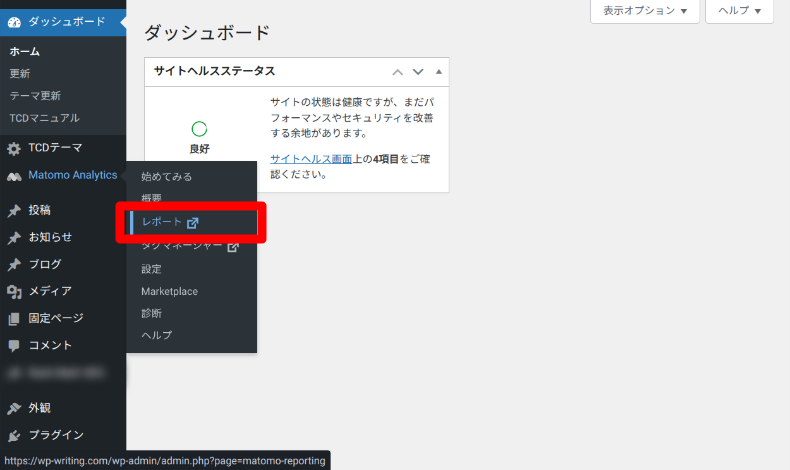The height and width of the screenshot is (470, 790).
Task: Select 更新 submenu item
Action: [x=20, y=74]
